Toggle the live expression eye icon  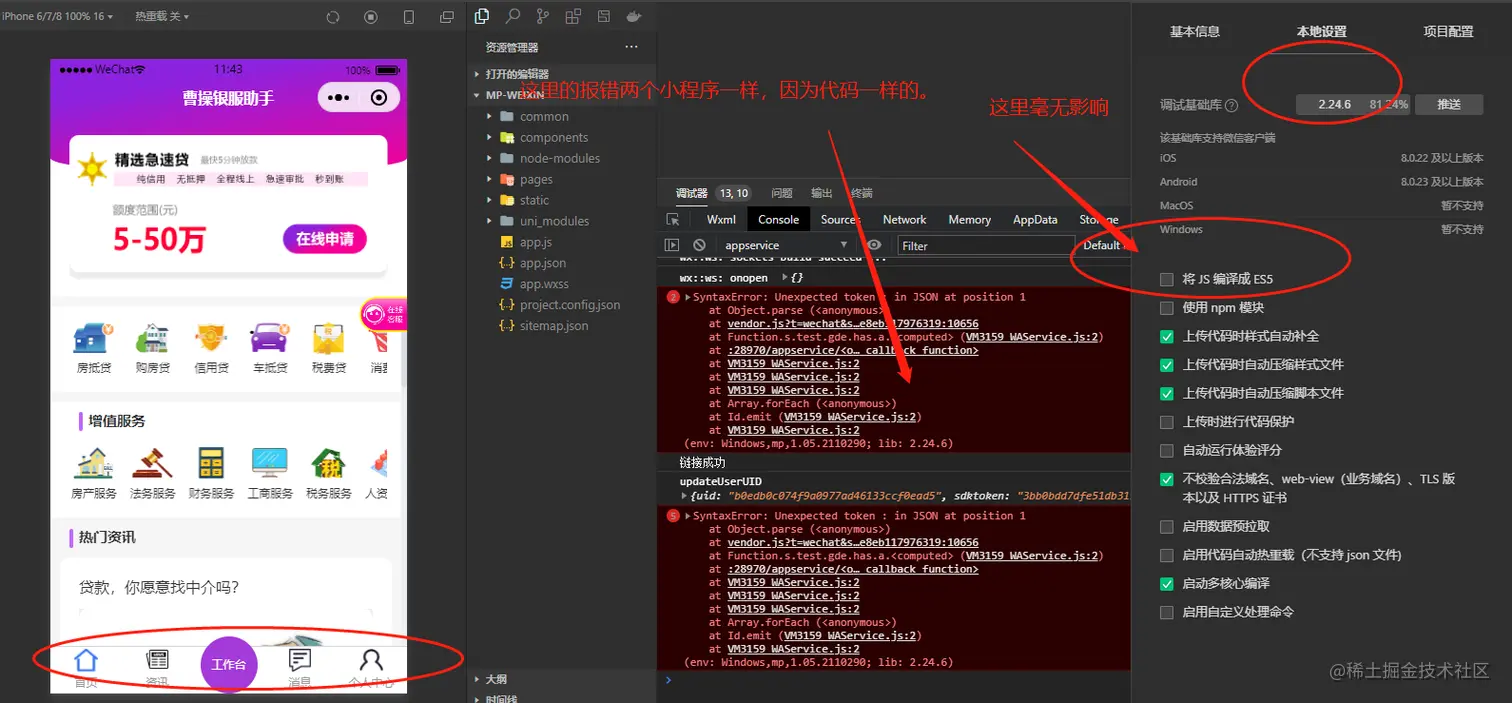coord(874,245)
